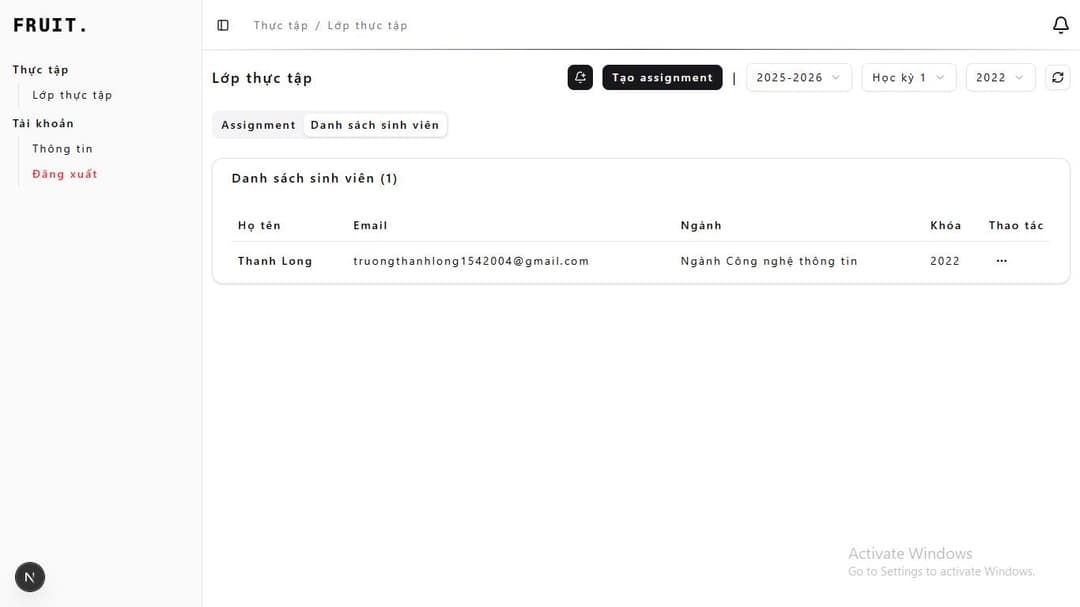Open the three-dots actions for Thanh Long
Image resolution: width=1080 pixels, height=607 pixels.
tap(1001, 261)
